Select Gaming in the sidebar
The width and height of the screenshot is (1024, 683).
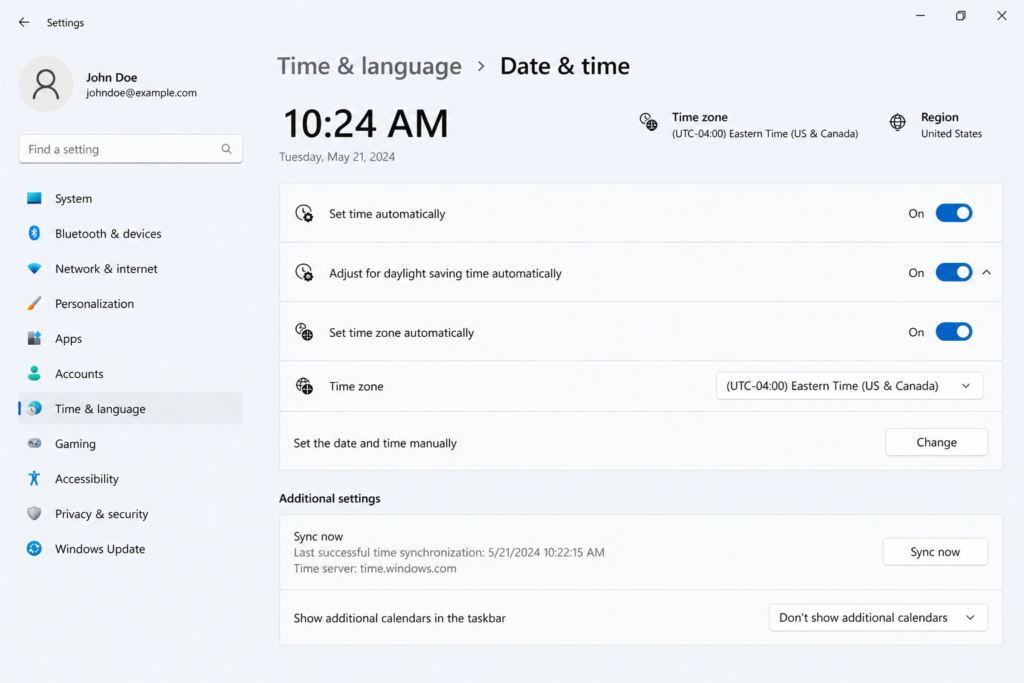coord(131,443)
